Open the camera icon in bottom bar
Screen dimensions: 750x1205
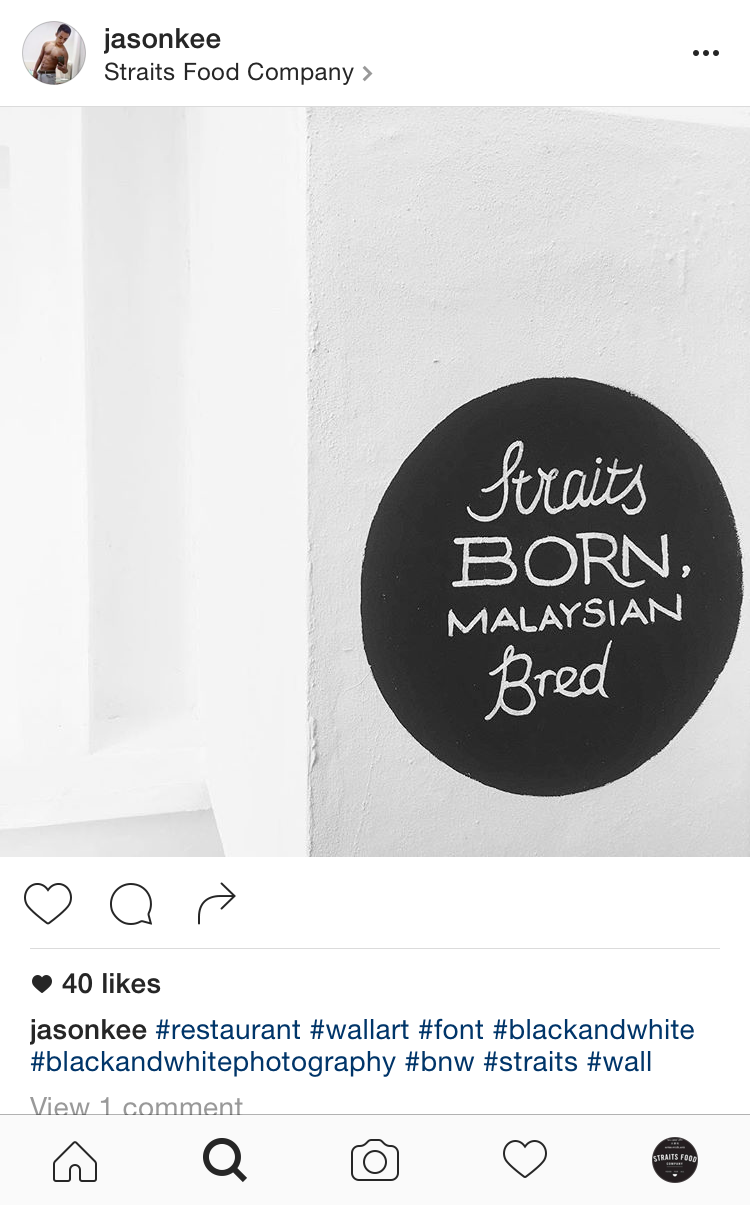pos(375,1161)
